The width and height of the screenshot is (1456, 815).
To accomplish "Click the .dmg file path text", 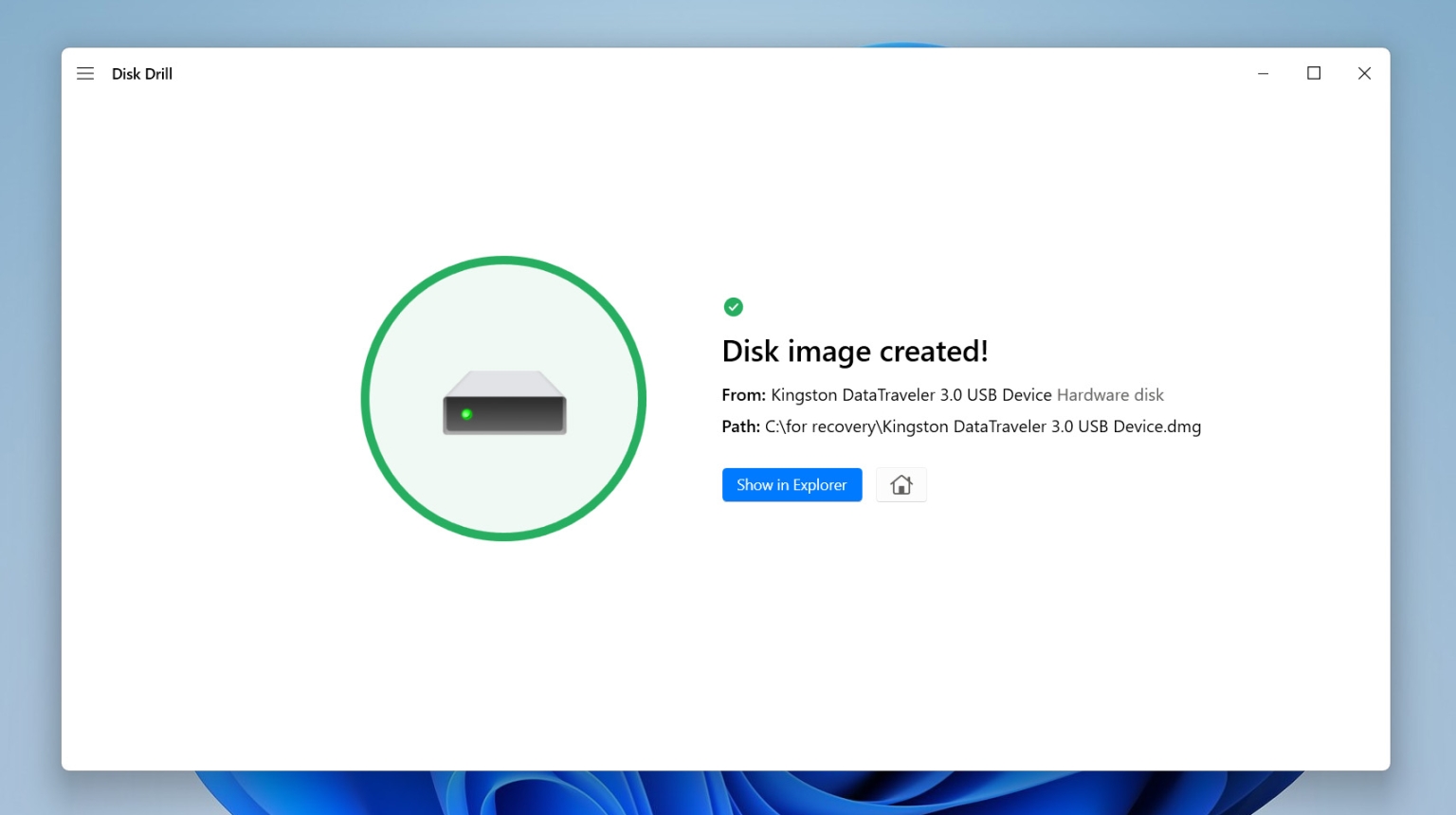I will [x=982, y=426].
